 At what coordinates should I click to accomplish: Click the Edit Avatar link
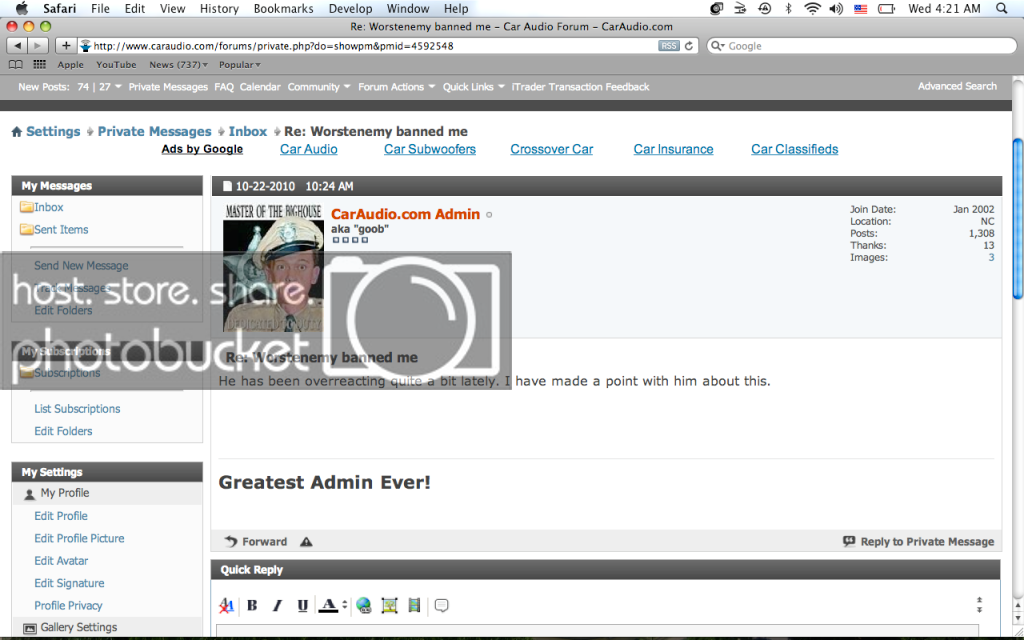click(61, 560)
